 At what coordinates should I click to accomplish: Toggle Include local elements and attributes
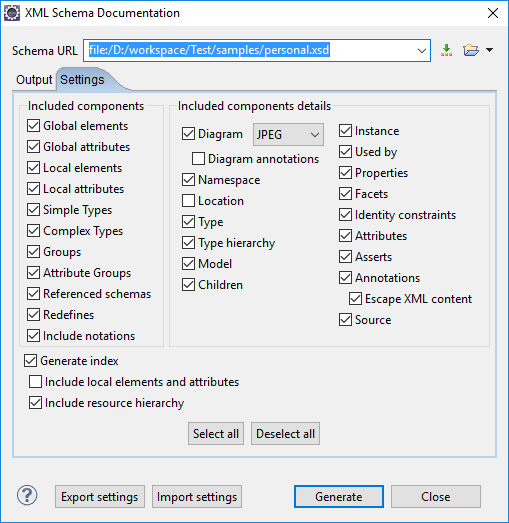tap(35, 382)
